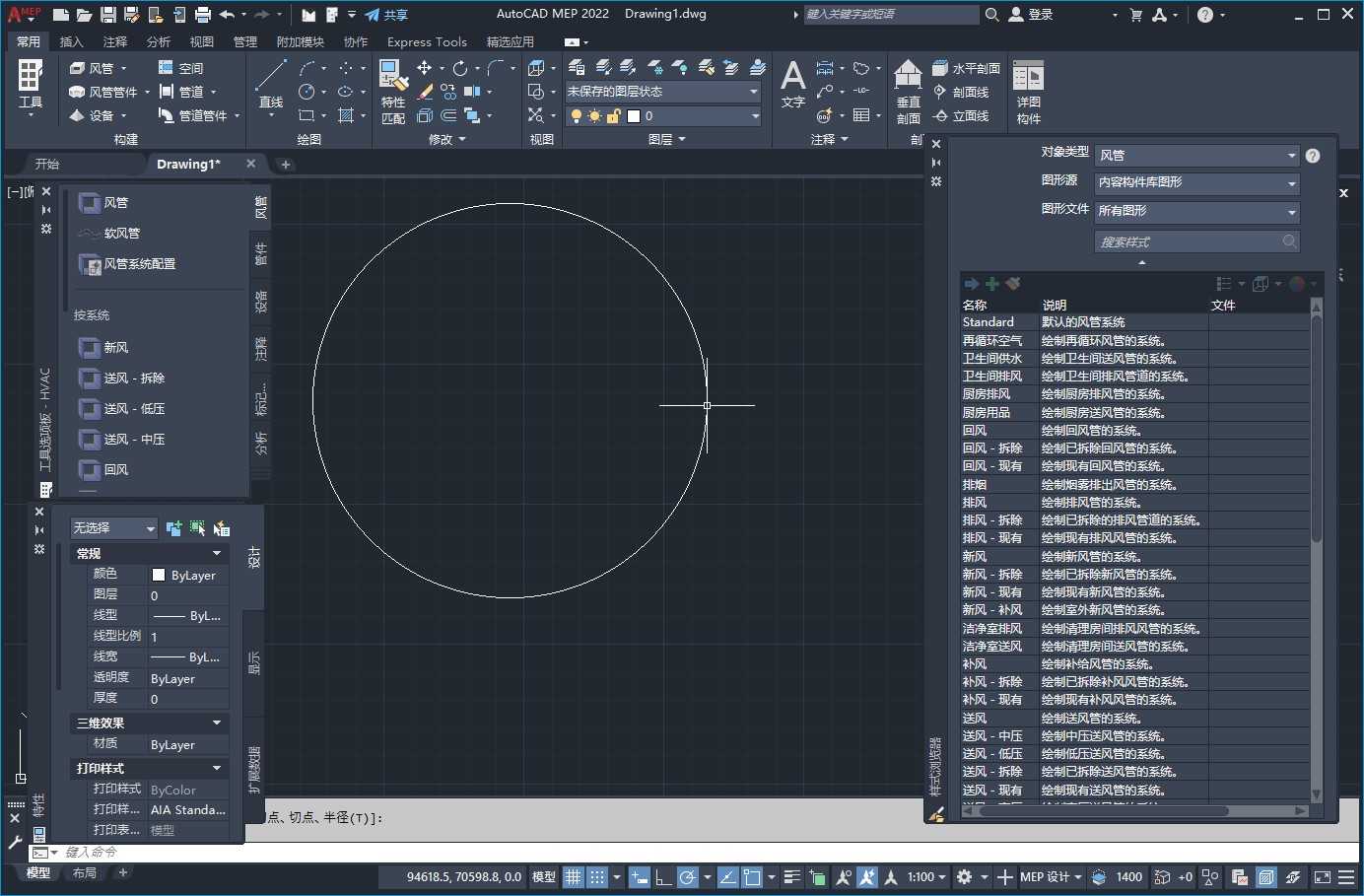Click the 搜索样式 search field
The image size is (1364, 896).
(x=1195, y=241)
